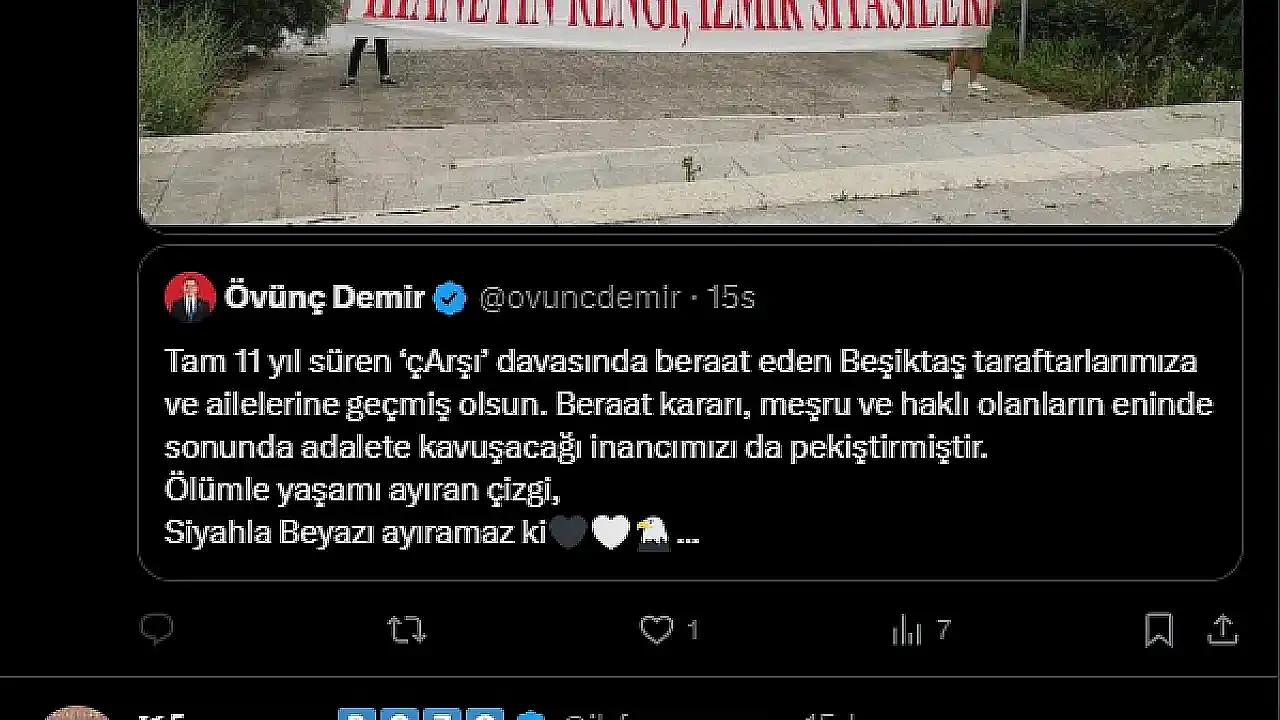
Task: Click the view count number 7
Action: [x=943, y=630]
